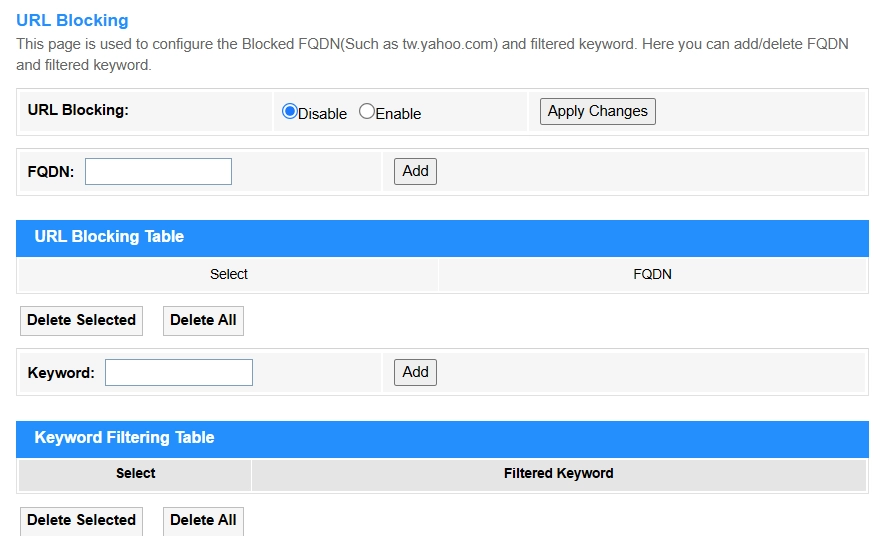Image resolution: width=884 pixels, height=543 pixels.
Task: Click the URL Blocking page title
Action: 72,20
